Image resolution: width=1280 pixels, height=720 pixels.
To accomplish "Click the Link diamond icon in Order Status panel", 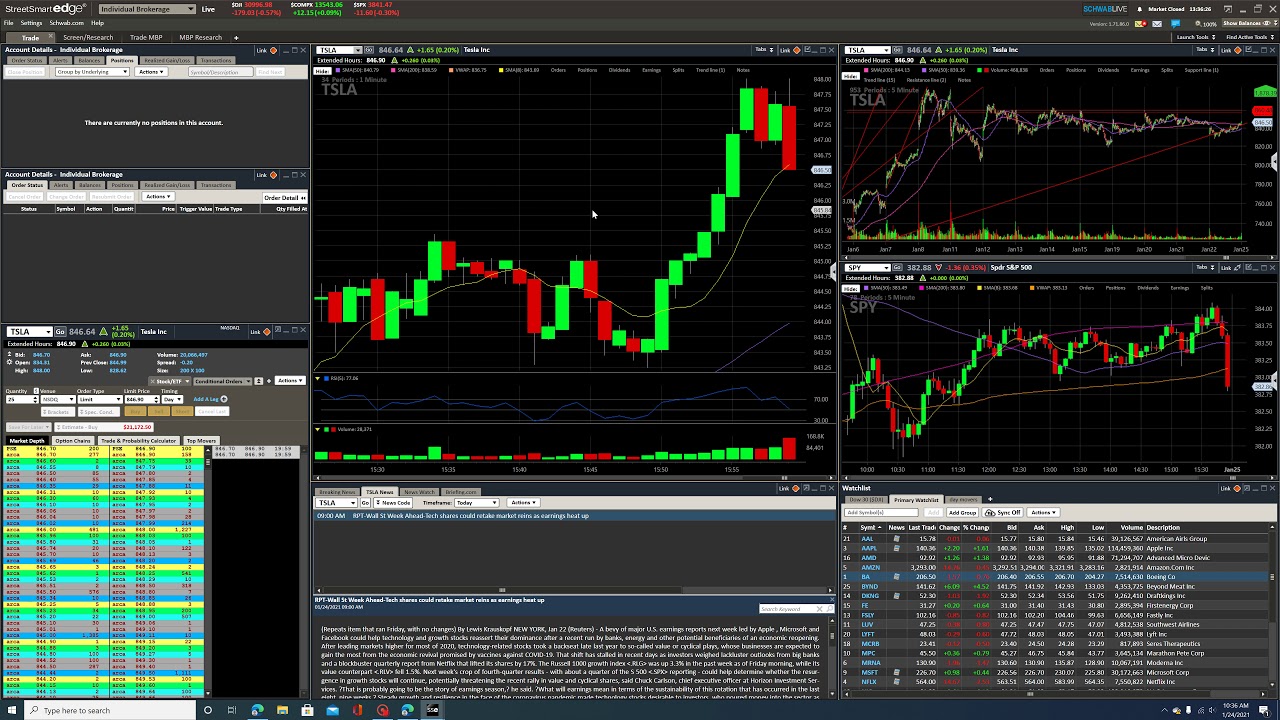I will tap(273, 175).
